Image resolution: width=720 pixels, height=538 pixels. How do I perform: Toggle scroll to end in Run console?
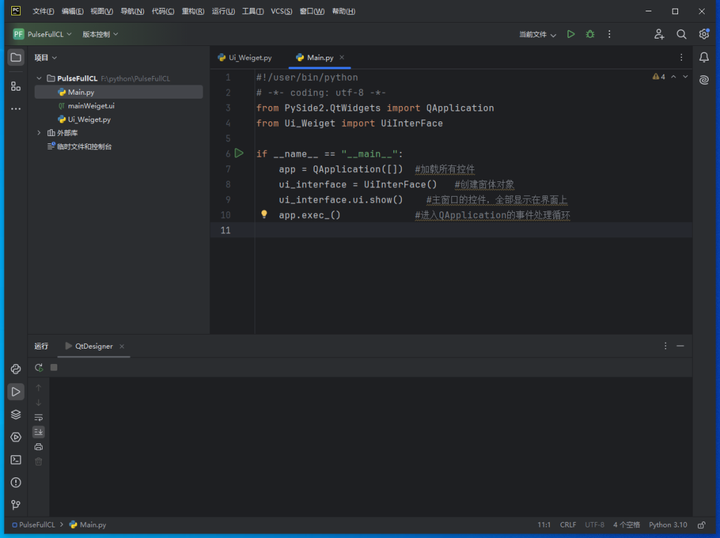point(39,432)
